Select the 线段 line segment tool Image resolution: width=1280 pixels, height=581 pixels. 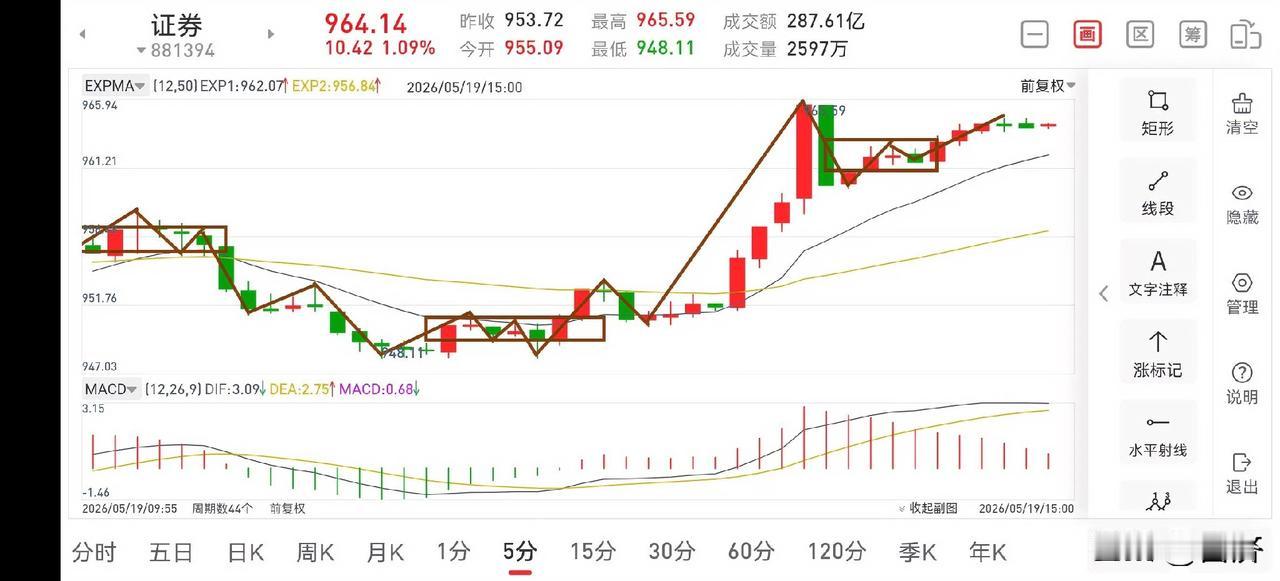pyautogui.click(x=1158, y=192)
